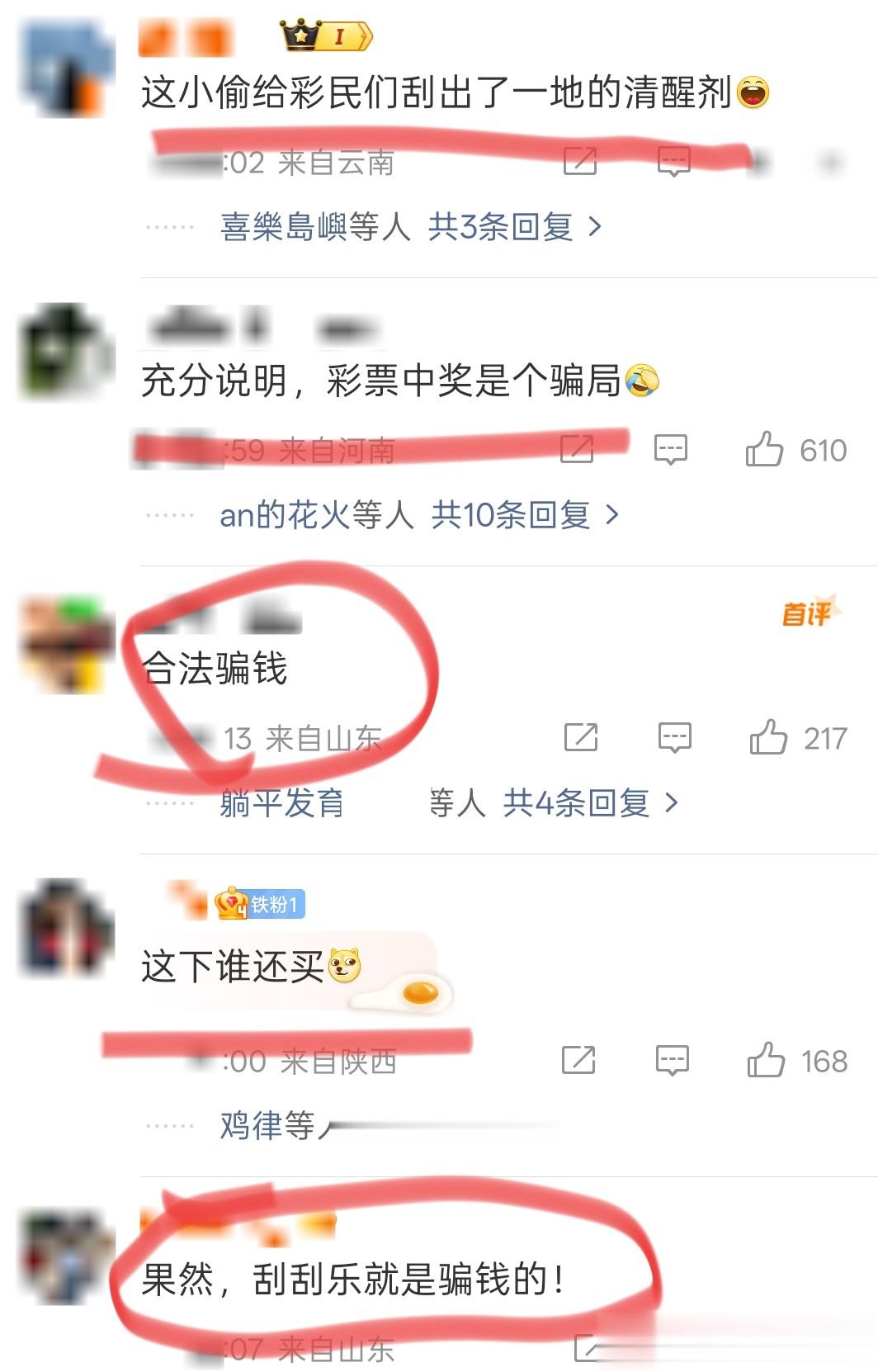Tap the crown level badge
This screenshot has width=878, height=1372.
point(327,35)
